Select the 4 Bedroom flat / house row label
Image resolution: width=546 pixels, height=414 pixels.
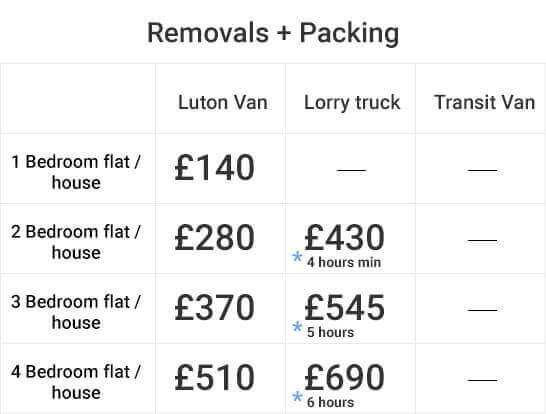tap(76, 382)
